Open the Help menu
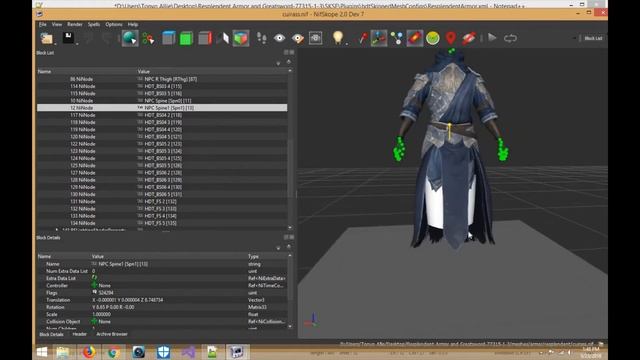Screen dimensions: 640x360 pyautogui.click(x=133, y=24)
